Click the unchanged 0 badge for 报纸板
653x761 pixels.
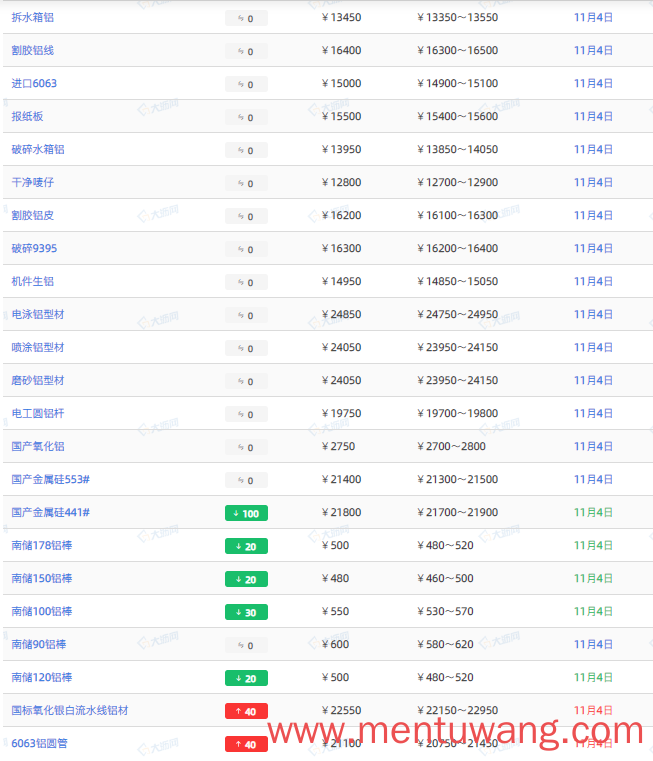(x=246, y=117)
